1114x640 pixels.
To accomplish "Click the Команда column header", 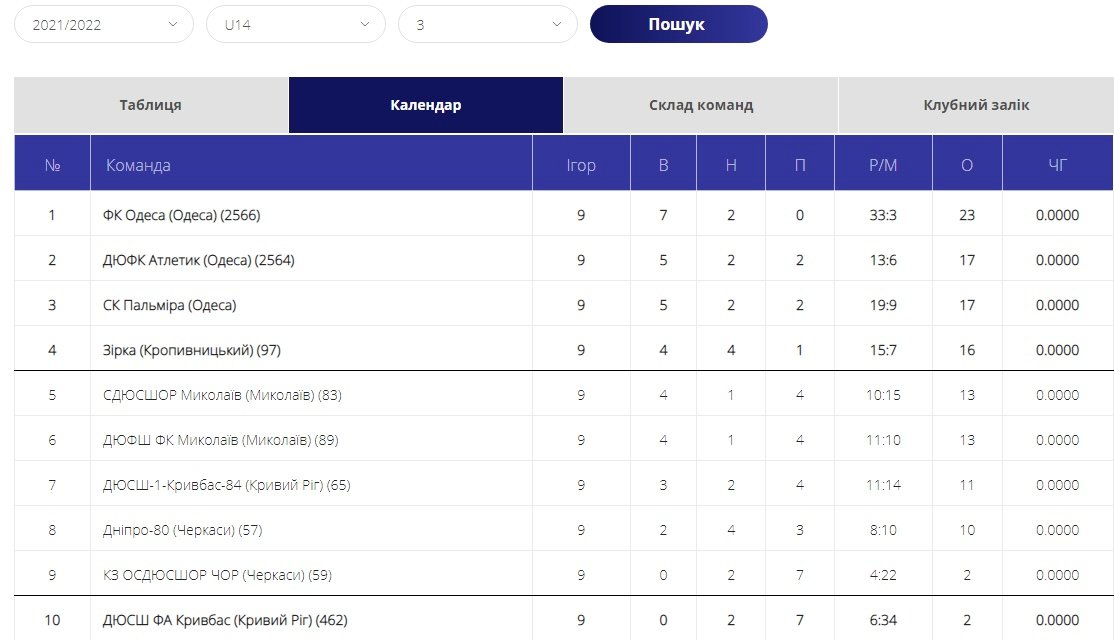I will (138, 165).
